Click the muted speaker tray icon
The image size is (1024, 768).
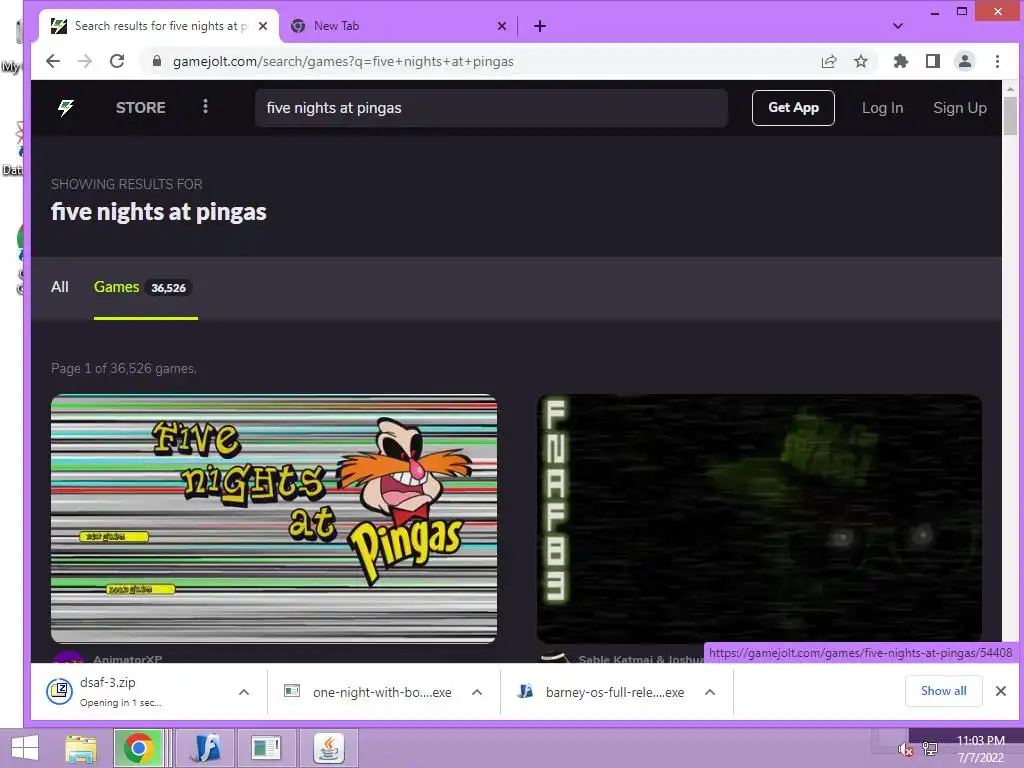coord(905,750)
